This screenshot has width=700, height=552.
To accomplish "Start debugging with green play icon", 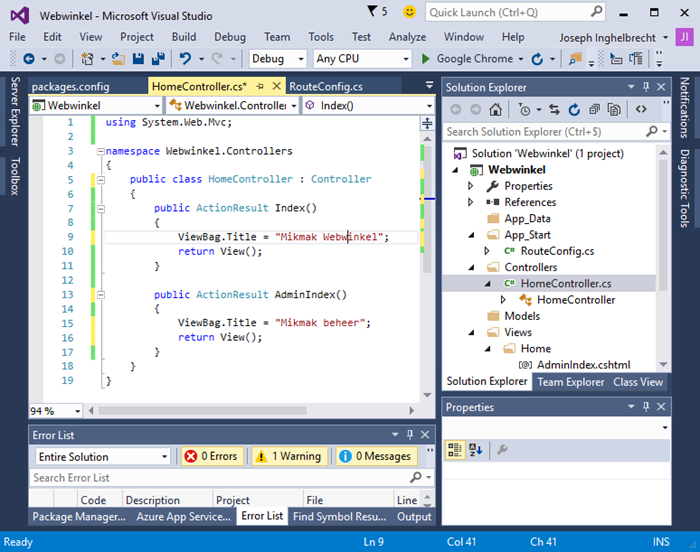I will coord(425,59).
